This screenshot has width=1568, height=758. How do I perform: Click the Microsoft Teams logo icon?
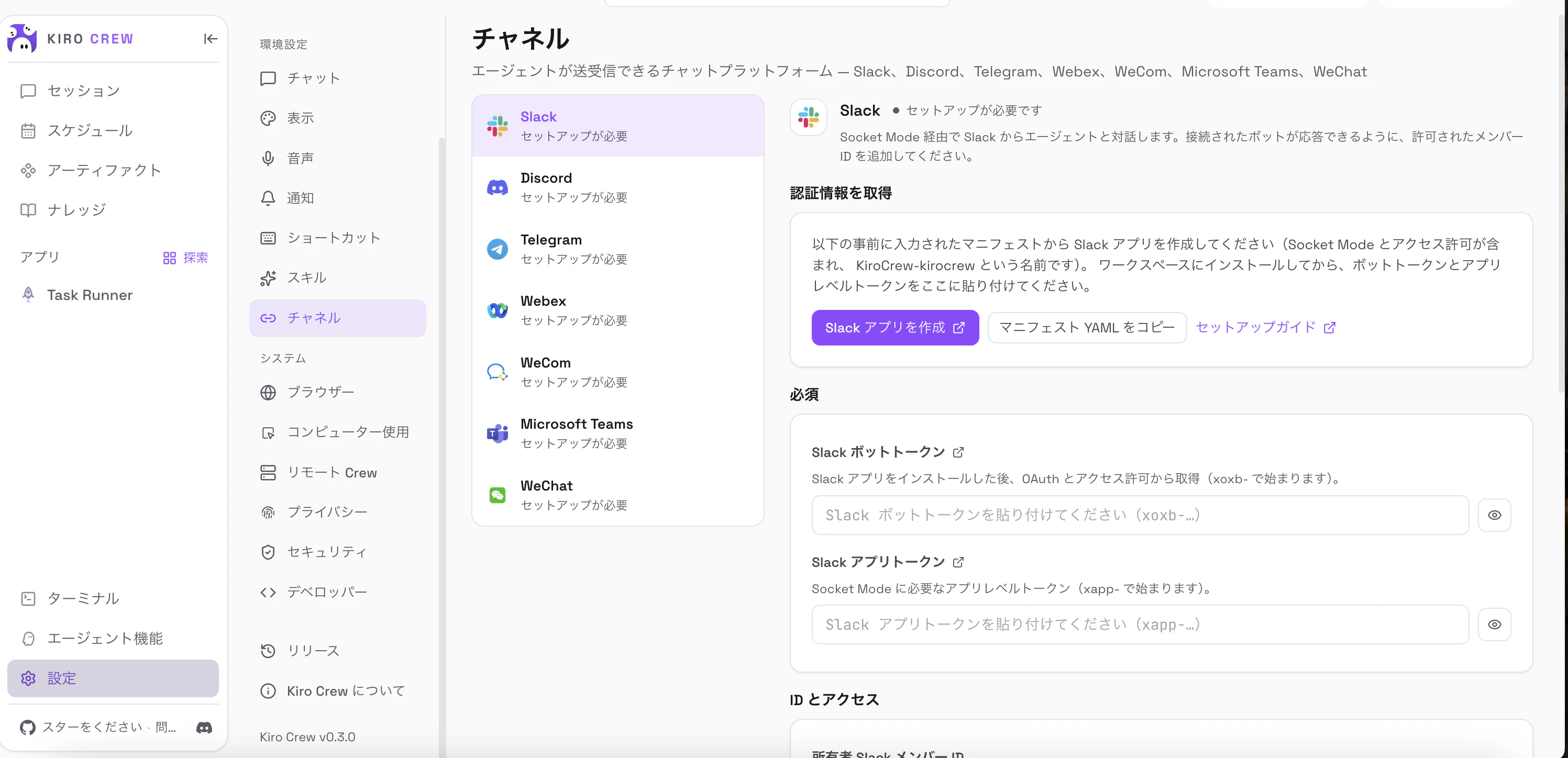coord(498,433)
